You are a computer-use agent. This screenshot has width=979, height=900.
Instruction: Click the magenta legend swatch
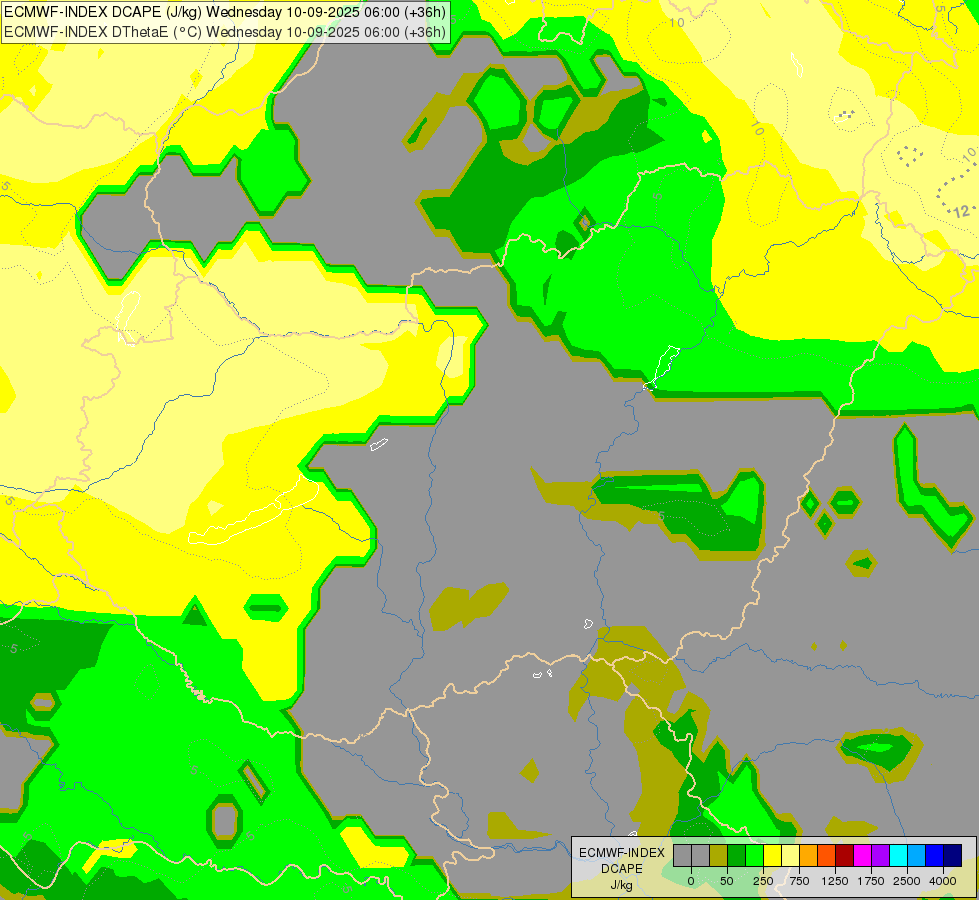pyautogui.click(x=862, y=855)
